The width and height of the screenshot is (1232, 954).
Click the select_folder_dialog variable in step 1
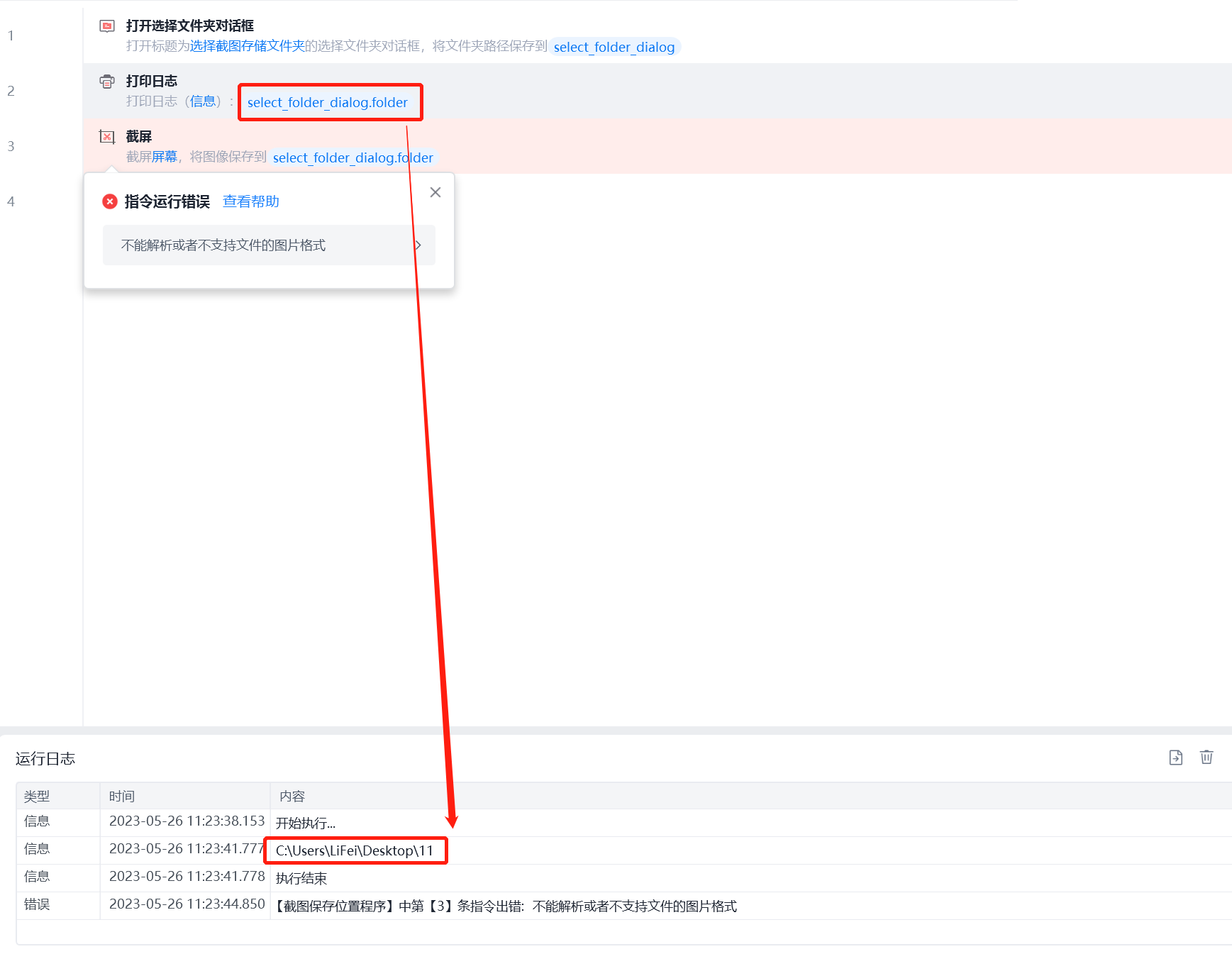click(614, 47)
